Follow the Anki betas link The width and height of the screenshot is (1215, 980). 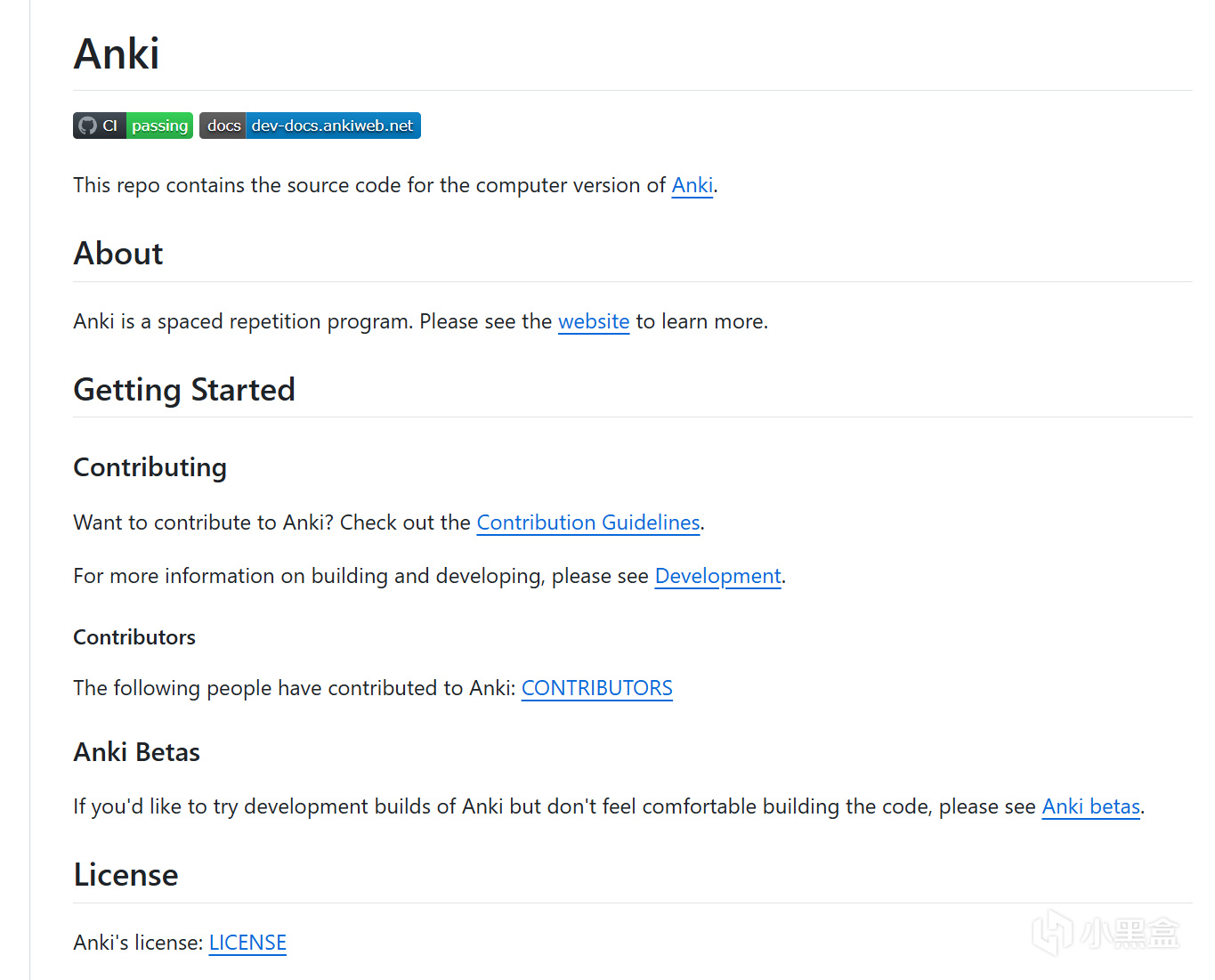coord(1091,806)
